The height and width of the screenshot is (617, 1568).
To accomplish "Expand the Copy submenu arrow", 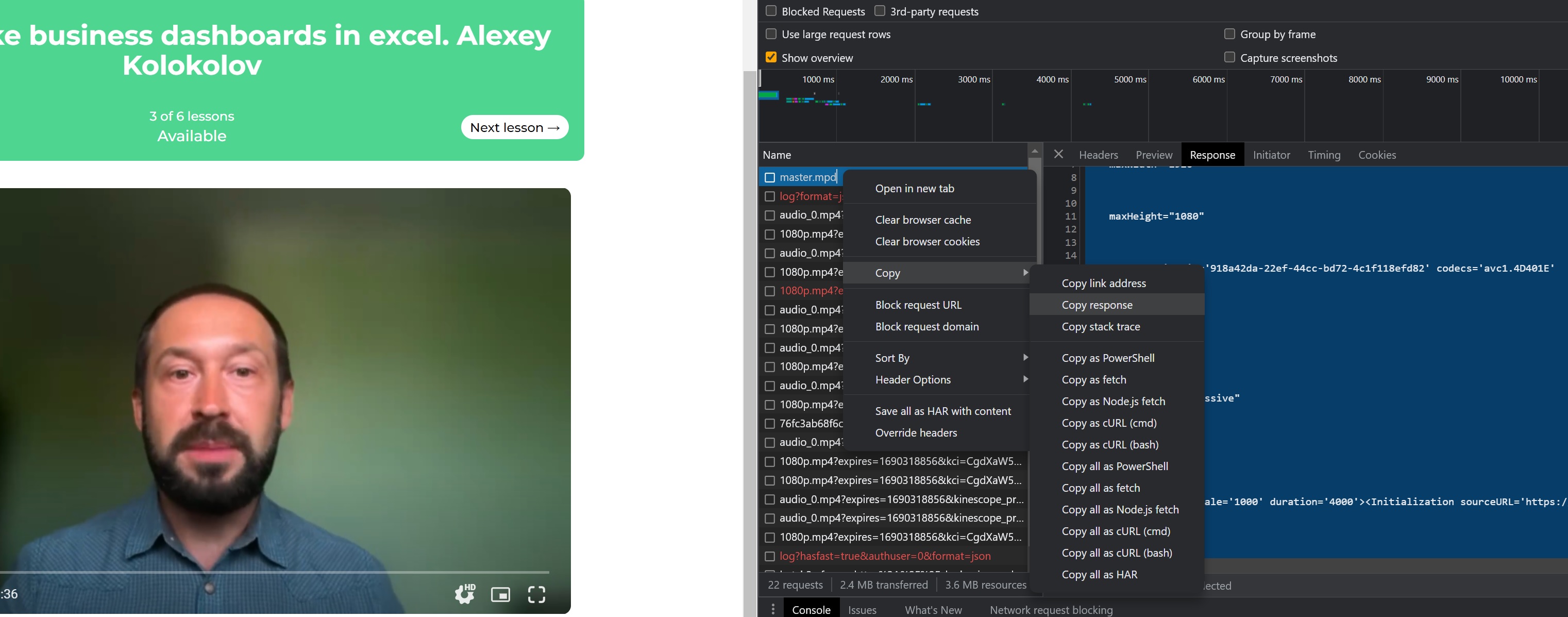I will point(1025,273).
